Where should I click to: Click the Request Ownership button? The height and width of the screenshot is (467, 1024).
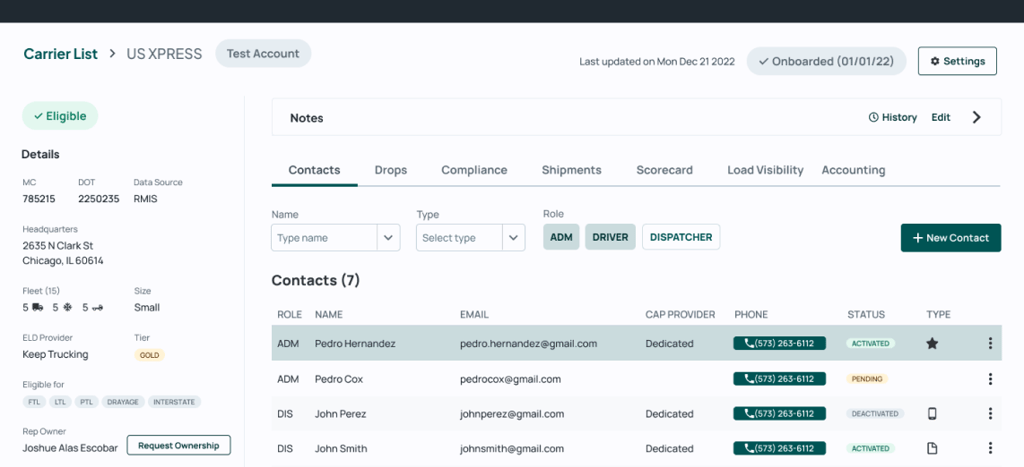pyautogui.click(x=178, y=445)
